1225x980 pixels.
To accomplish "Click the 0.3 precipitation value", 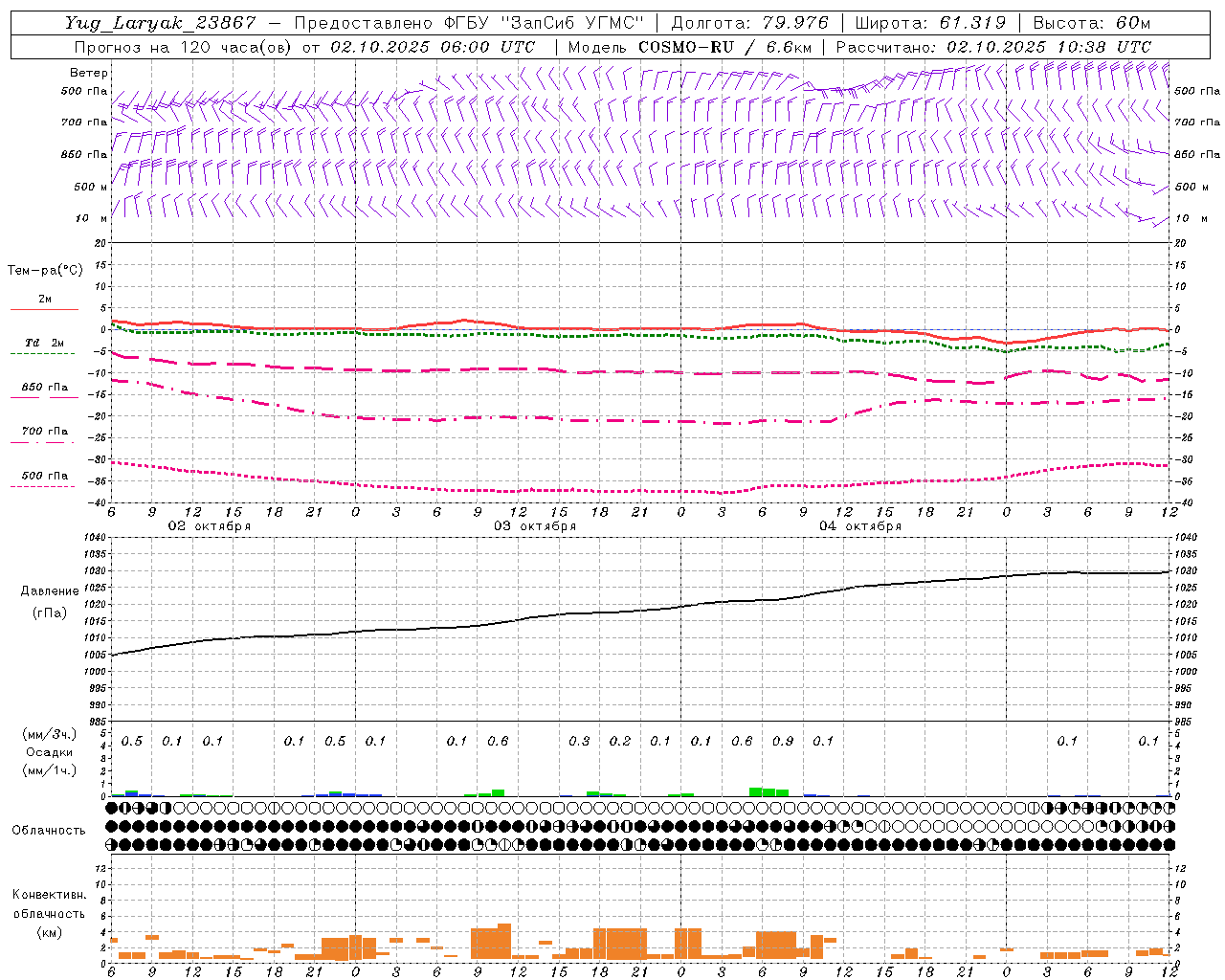I will (579, 741).
